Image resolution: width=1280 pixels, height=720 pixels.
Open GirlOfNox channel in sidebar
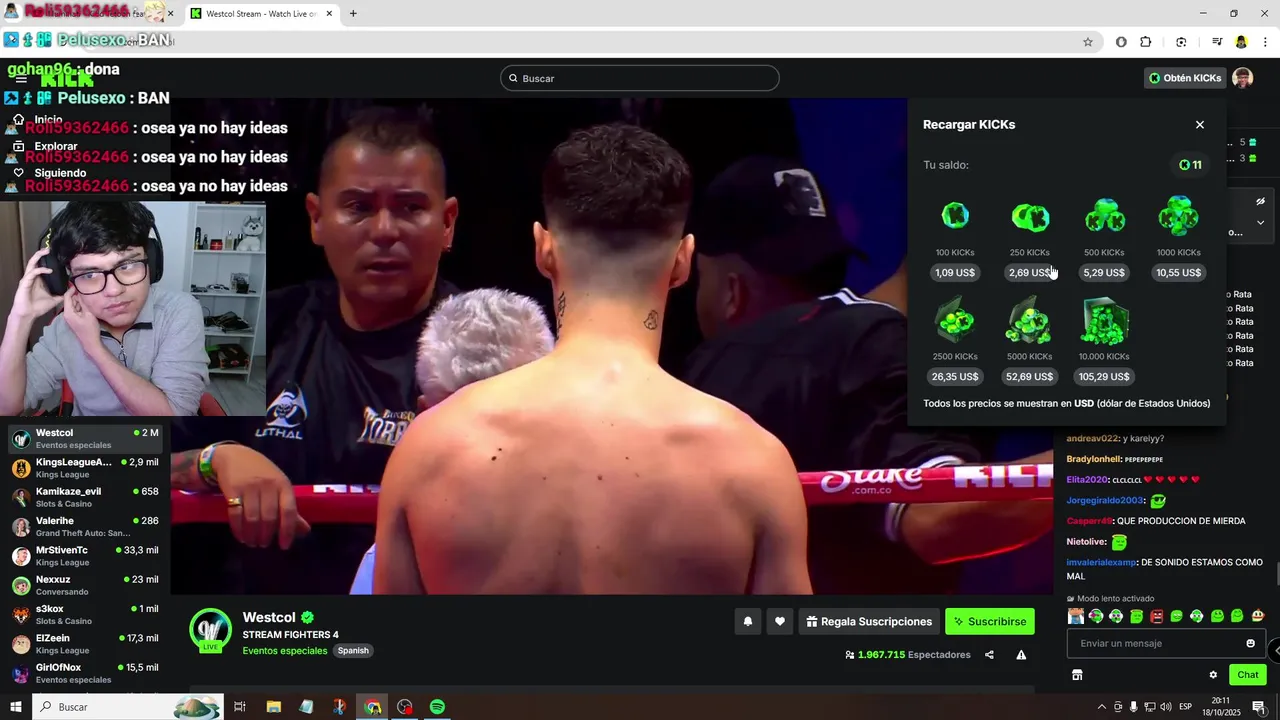84,673
